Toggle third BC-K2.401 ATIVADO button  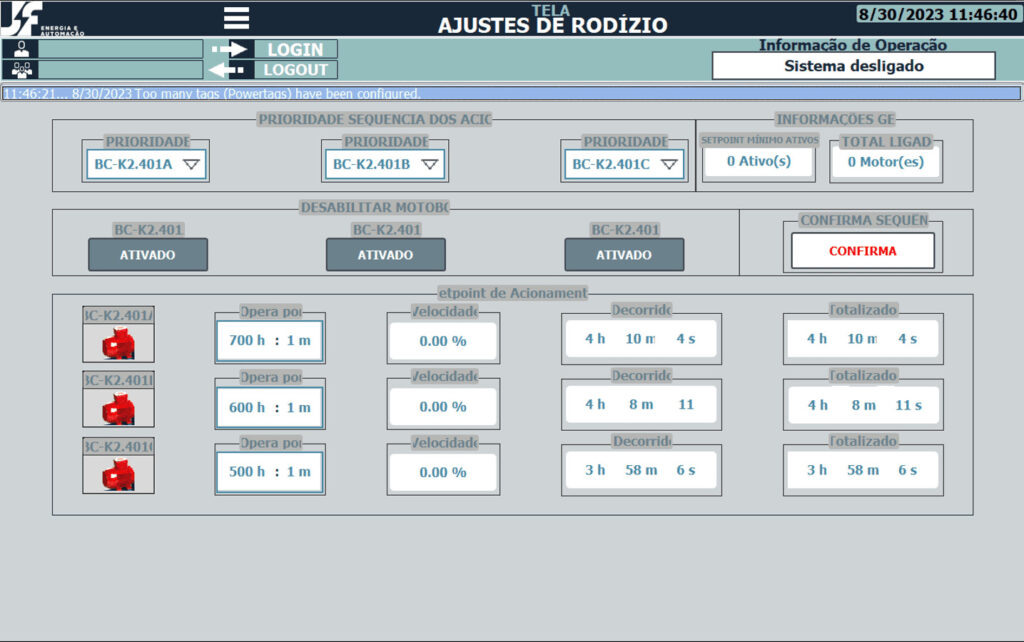pos(624,255)
